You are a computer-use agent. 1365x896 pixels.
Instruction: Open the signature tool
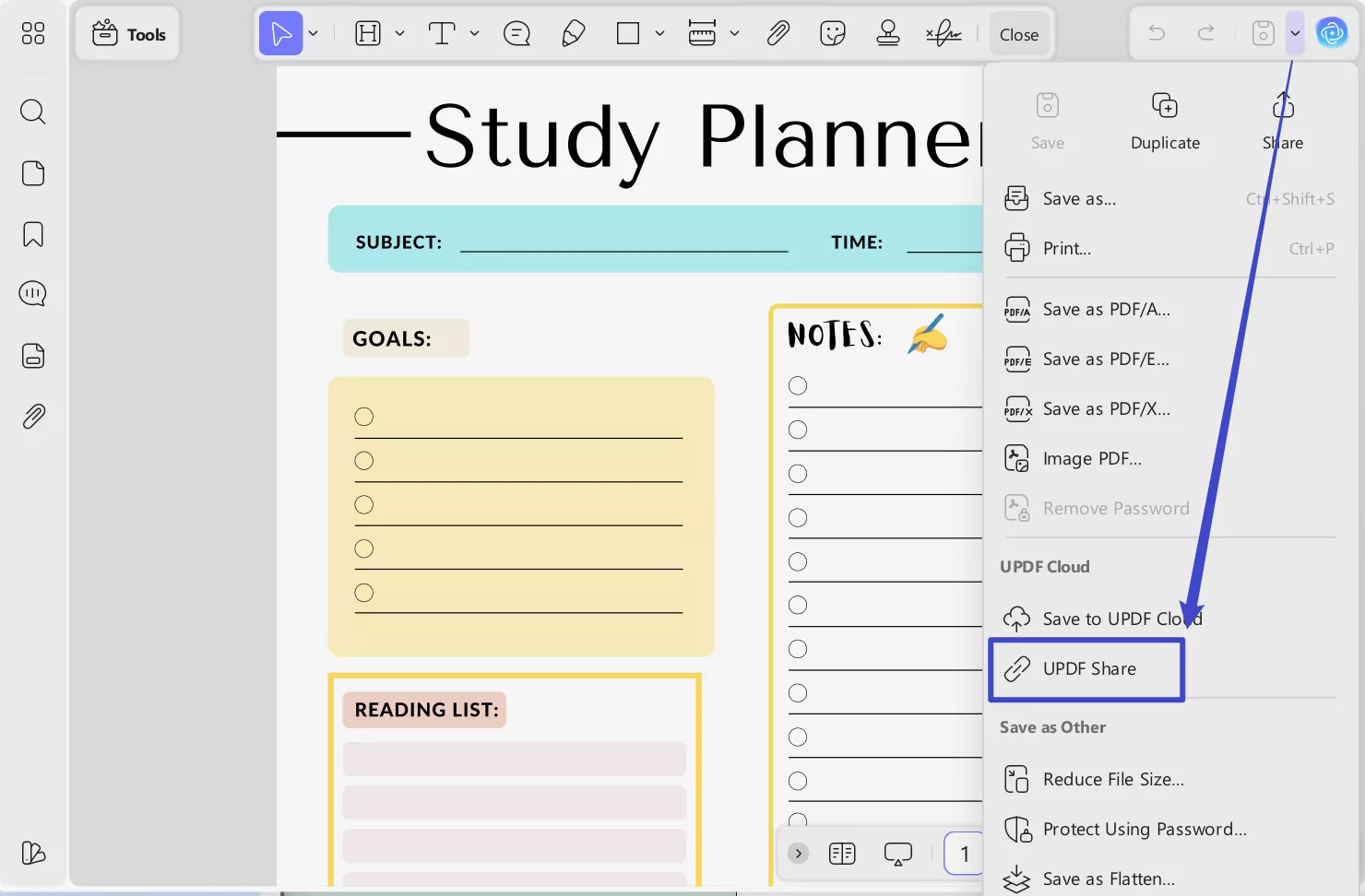944,34
